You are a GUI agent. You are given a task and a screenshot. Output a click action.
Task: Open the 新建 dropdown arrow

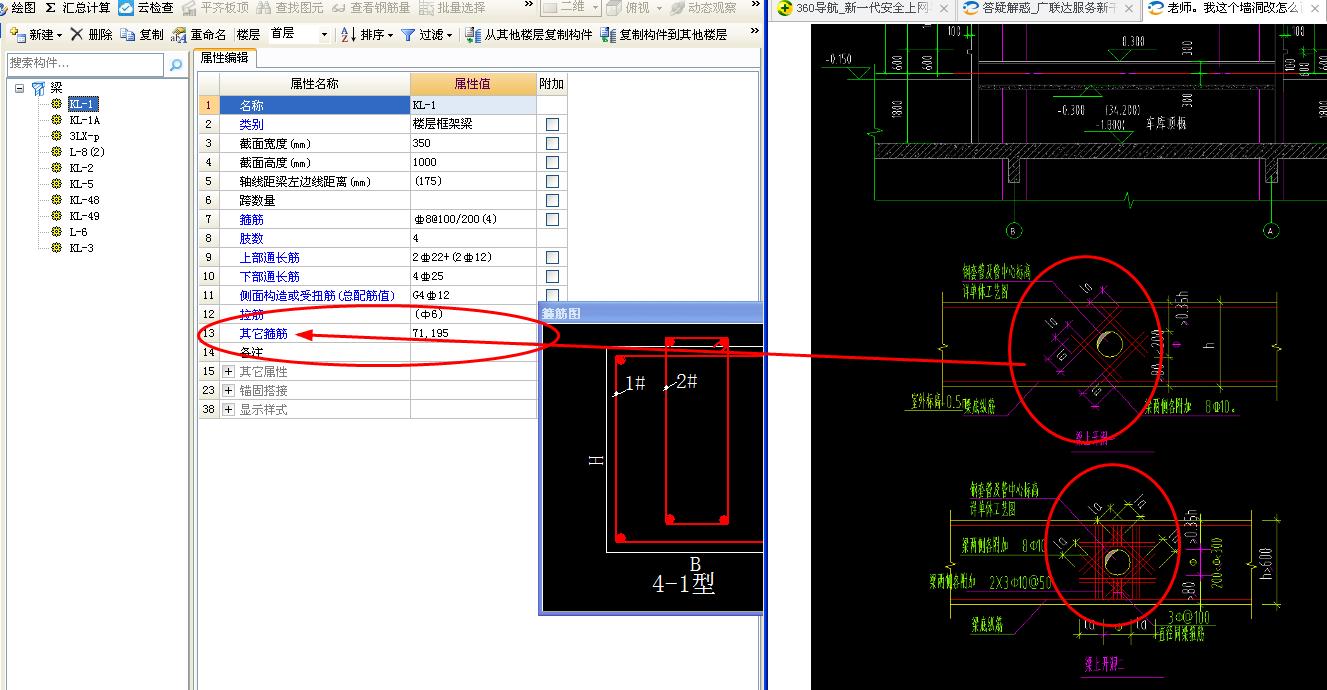[x=60, y=35]
